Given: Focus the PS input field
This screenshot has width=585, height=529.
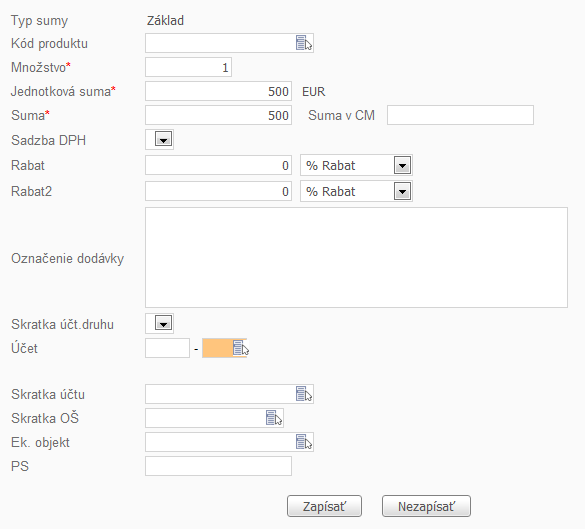Looking at the screenshot, I should pyautogui.click(x=218, y=466).
